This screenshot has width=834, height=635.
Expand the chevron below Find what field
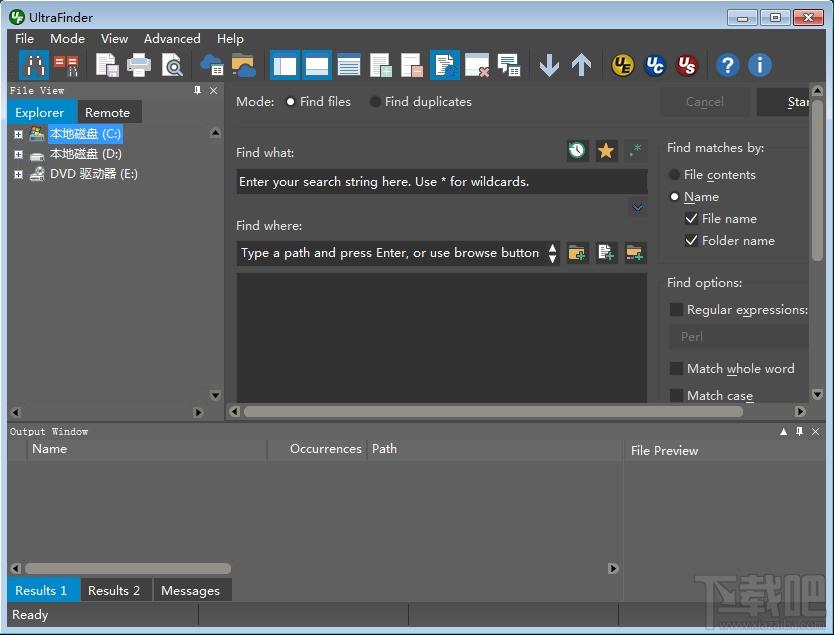[637, 208]
